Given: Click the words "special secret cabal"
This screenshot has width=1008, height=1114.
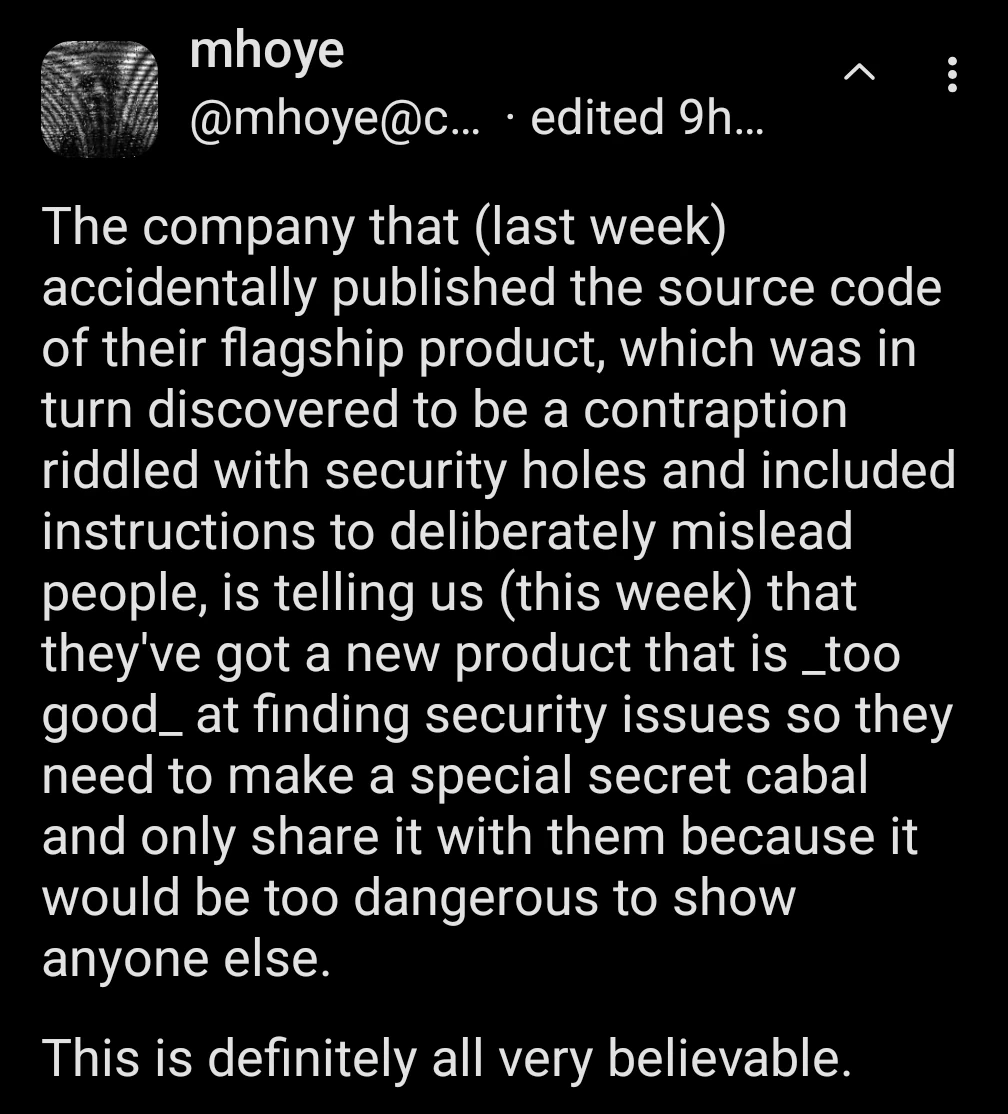Looking at the screenshot, I should coord(638,775).
